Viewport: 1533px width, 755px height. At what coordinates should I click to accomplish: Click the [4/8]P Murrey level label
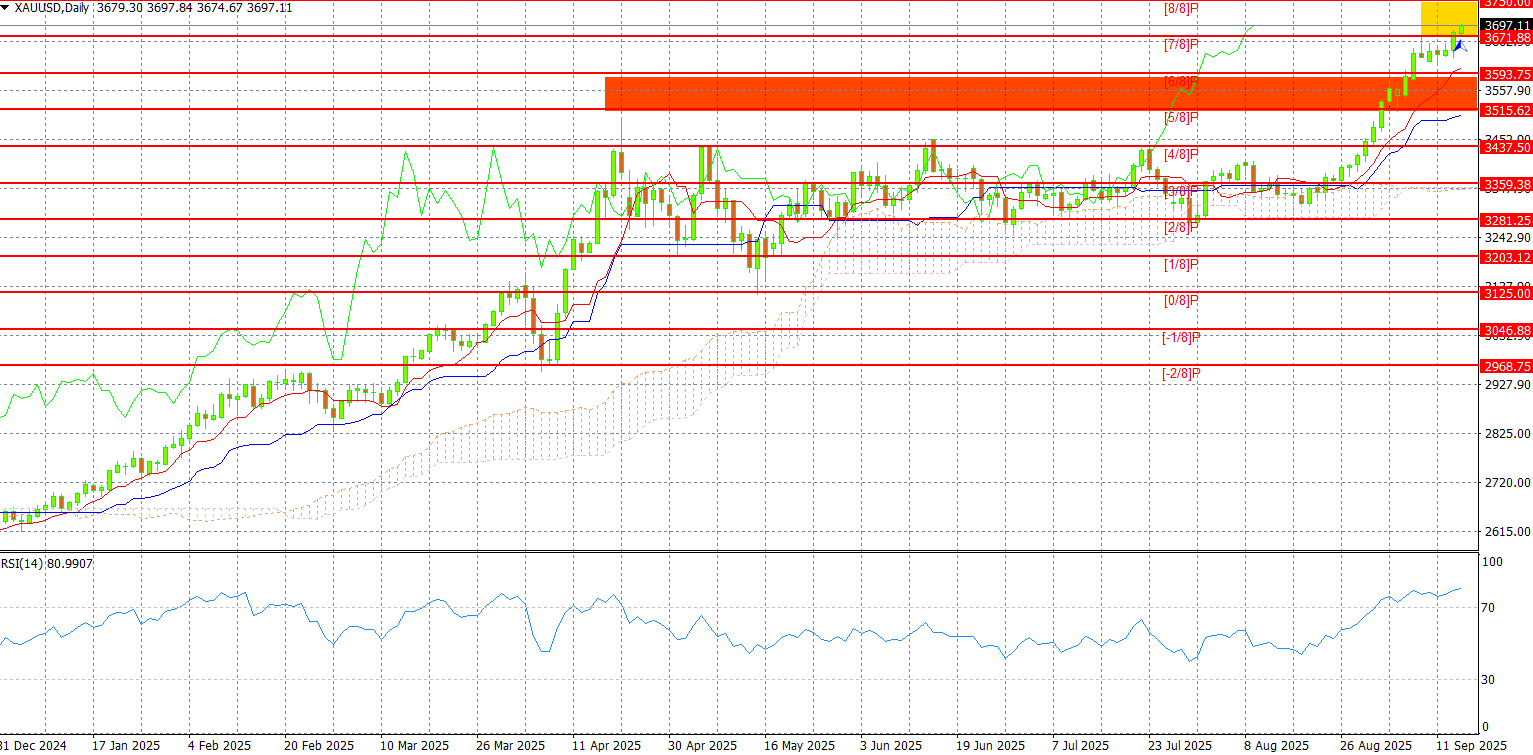[1180, 155]
